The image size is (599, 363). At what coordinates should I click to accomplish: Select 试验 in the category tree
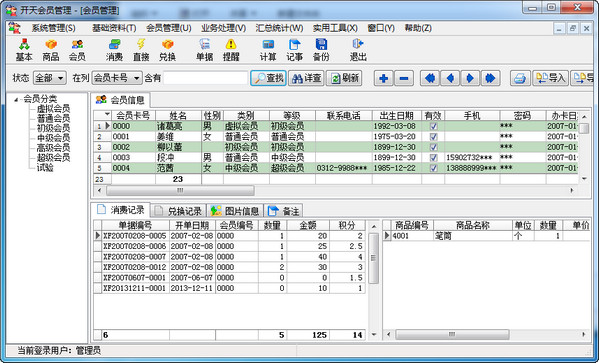[x=45, y=167]
